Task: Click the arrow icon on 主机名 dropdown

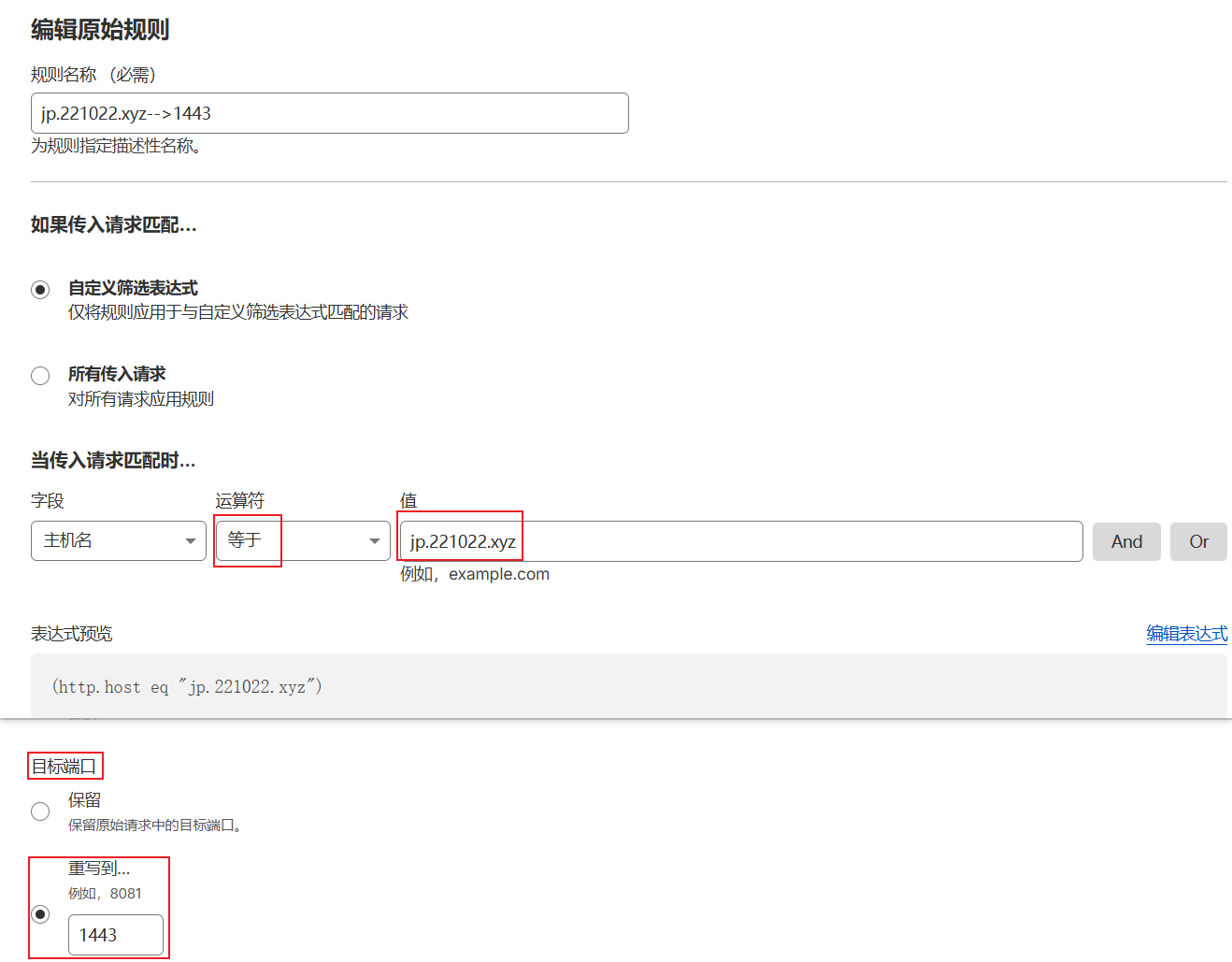Action: point(191,541)
